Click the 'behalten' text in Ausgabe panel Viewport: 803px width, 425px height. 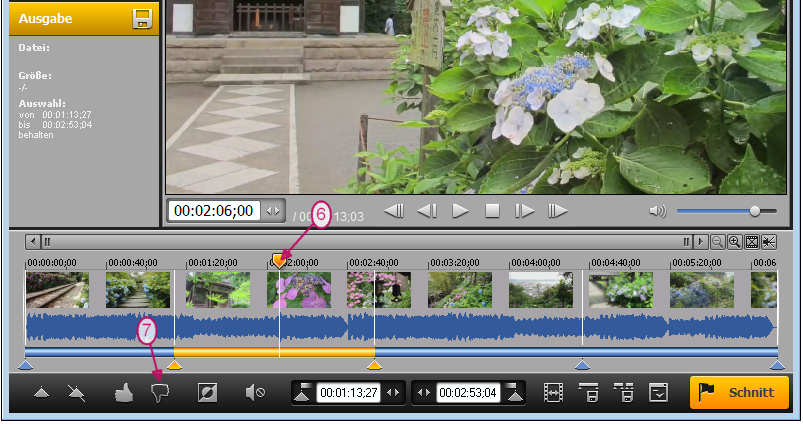36,135
